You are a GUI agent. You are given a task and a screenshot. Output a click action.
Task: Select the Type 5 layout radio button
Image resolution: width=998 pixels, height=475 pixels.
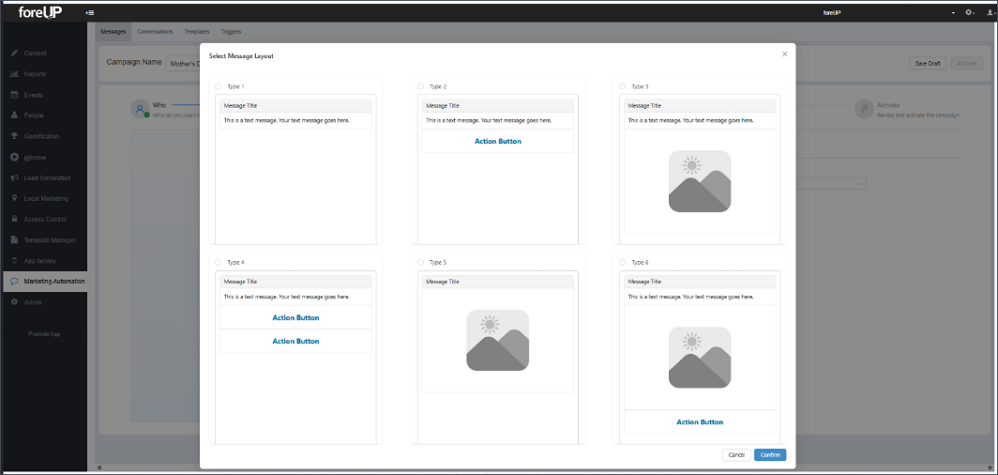[420, 262]
